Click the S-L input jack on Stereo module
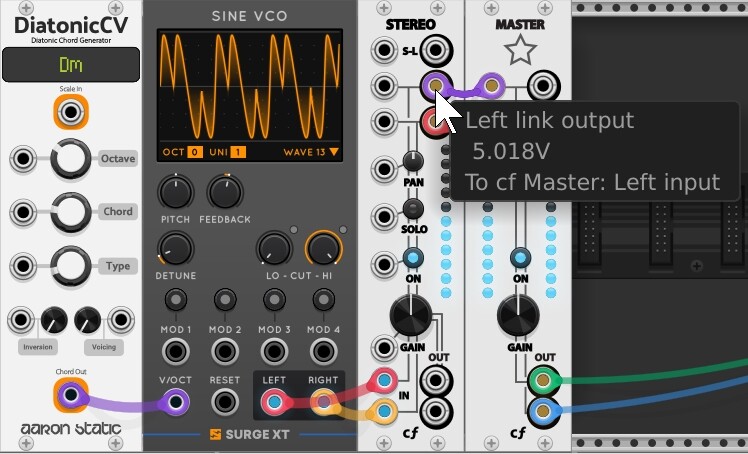Viewport: 748px width, 454px height. tap(384, 51)
